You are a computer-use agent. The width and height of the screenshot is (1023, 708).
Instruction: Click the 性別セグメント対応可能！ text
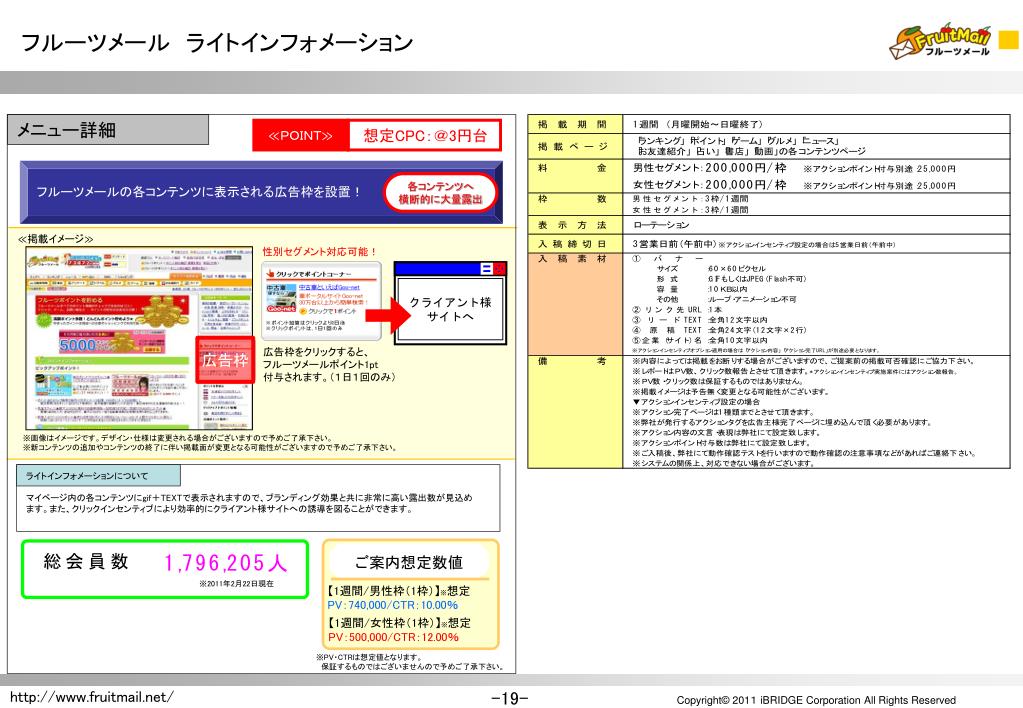coord(320,251)
